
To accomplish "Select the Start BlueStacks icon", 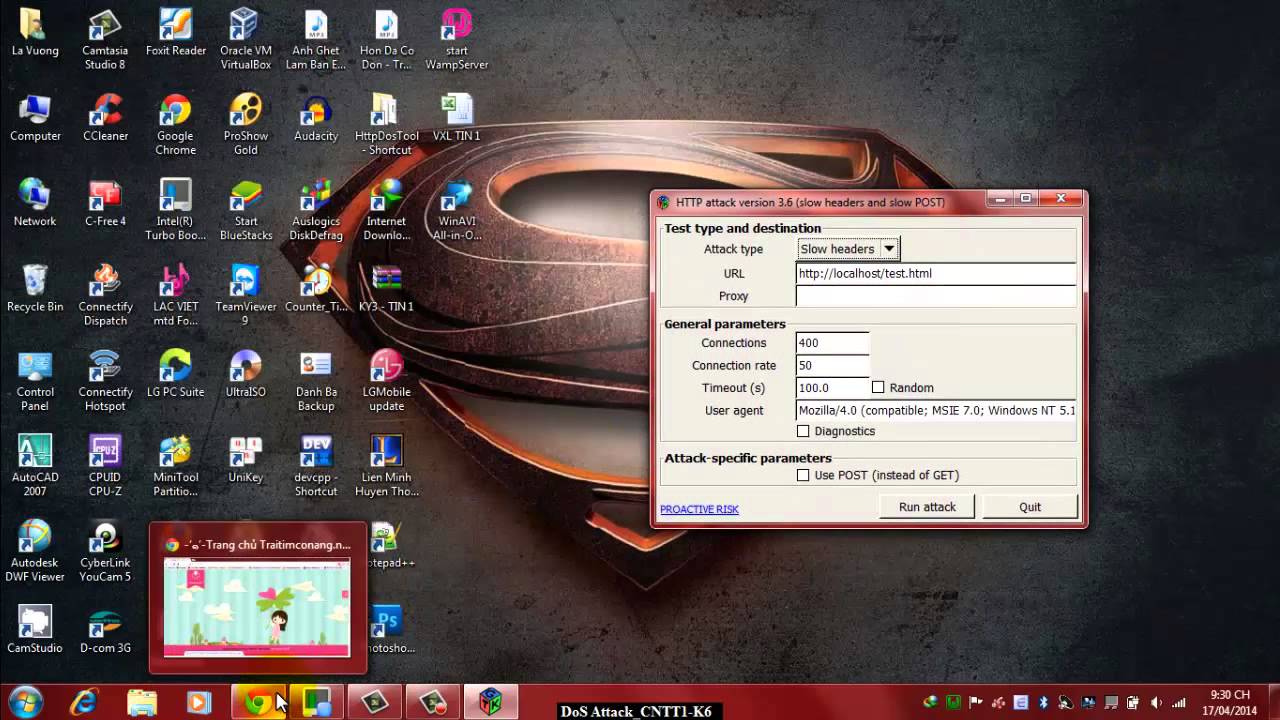I will [x=246, y=210].
